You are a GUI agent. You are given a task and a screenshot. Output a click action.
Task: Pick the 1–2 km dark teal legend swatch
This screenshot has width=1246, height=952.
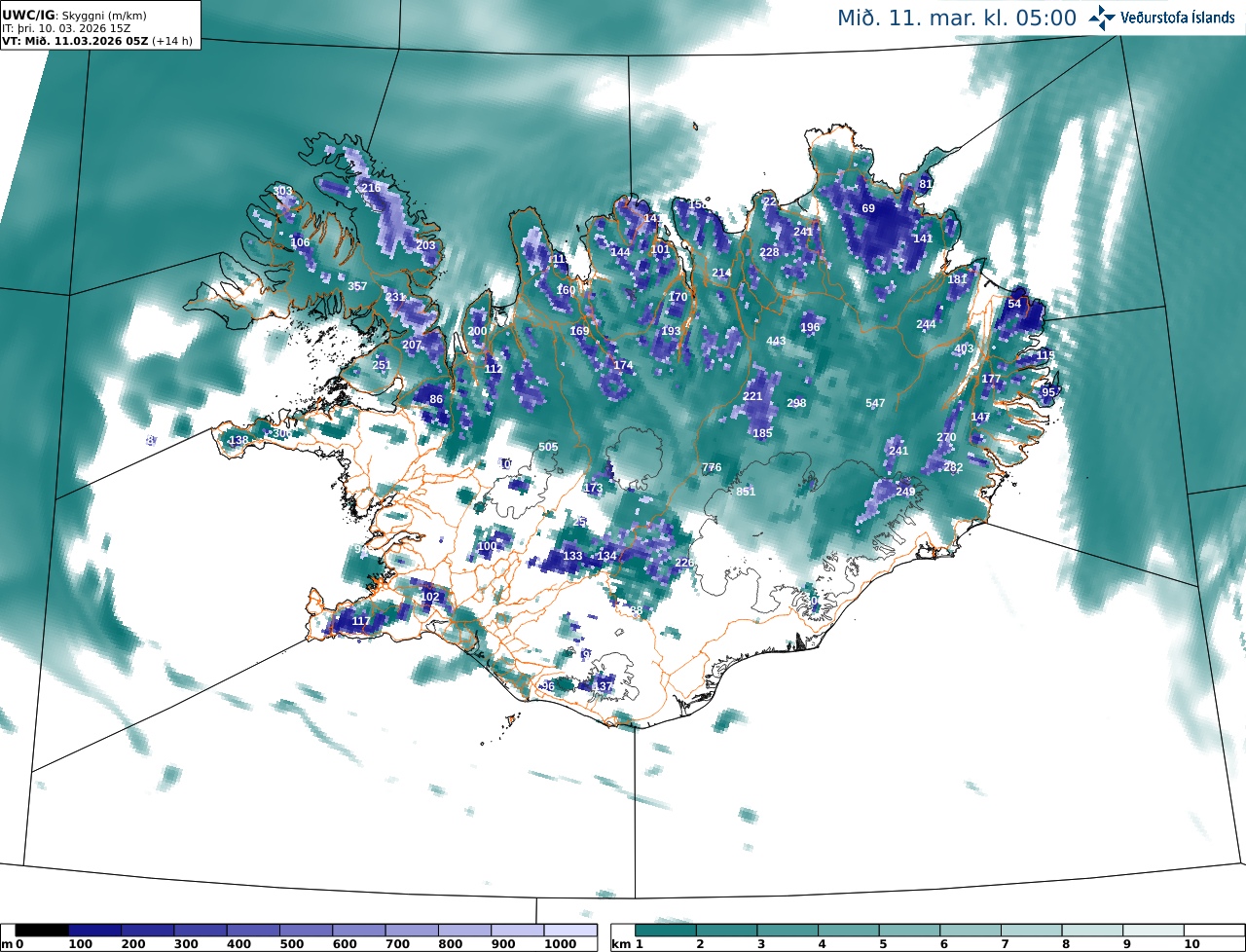click(666, 930)
